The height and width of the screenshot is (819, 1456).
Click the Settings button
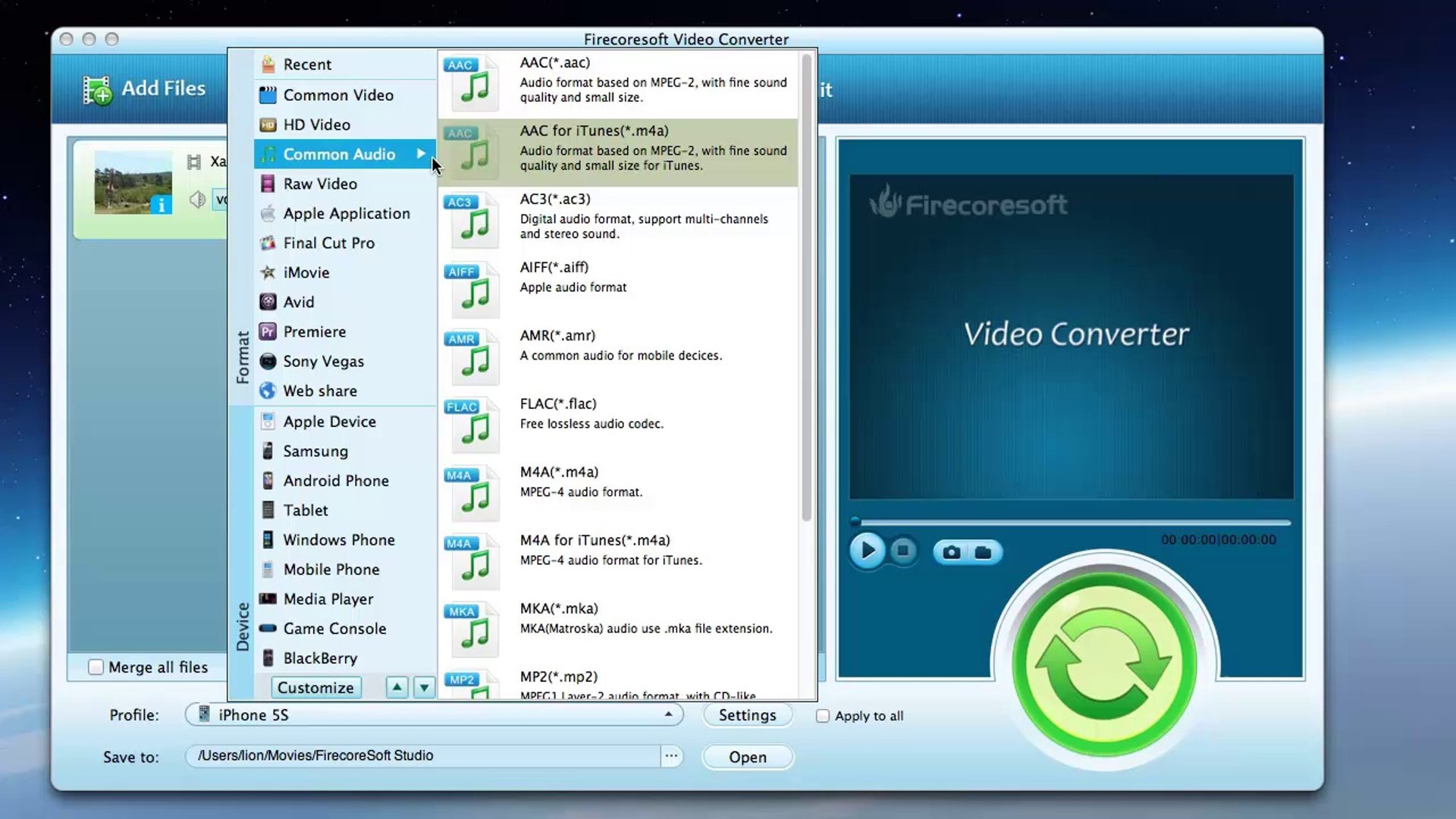tap(747, 715)
